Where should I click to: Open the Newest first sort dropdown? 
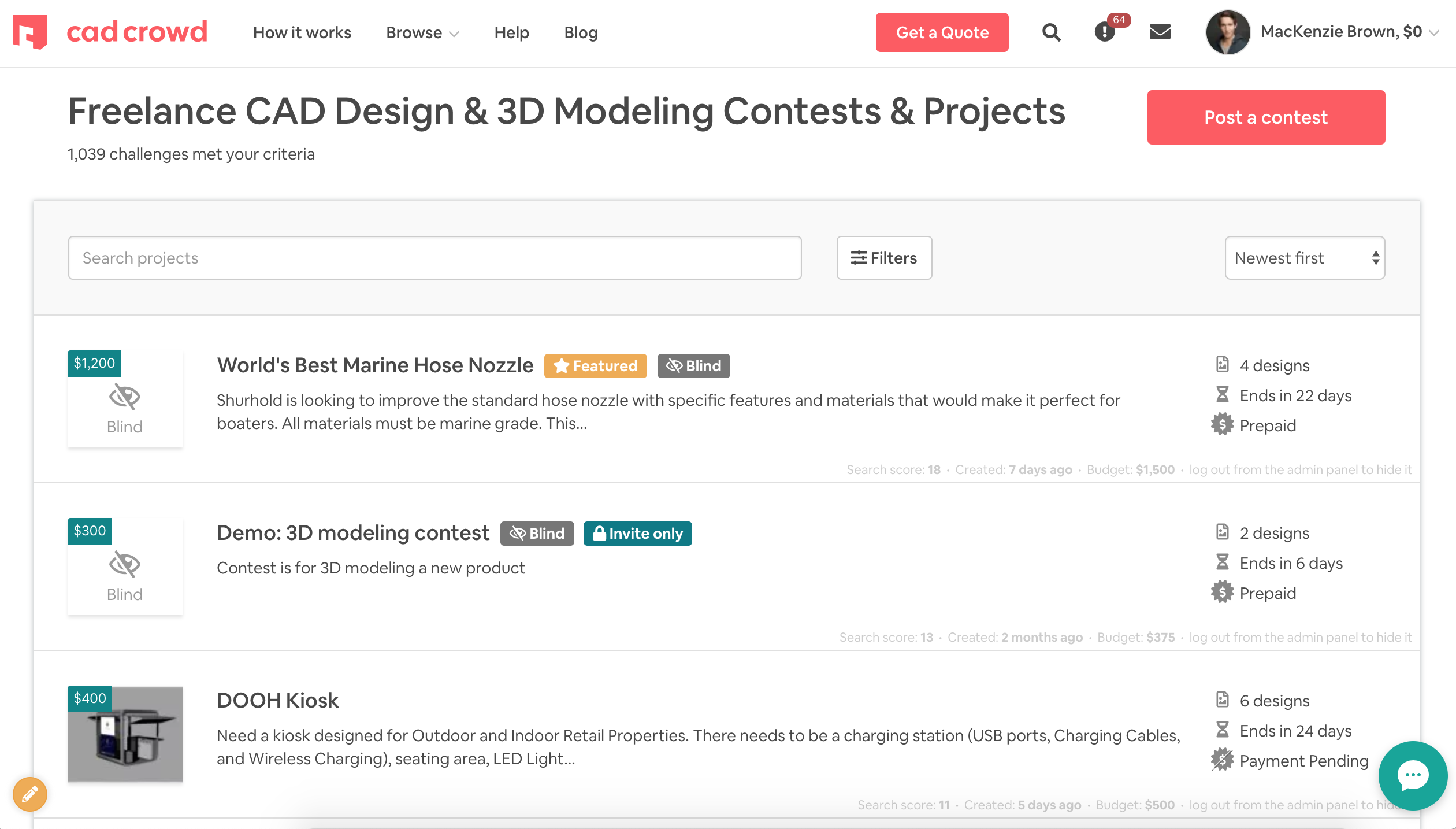[1304, 258]
